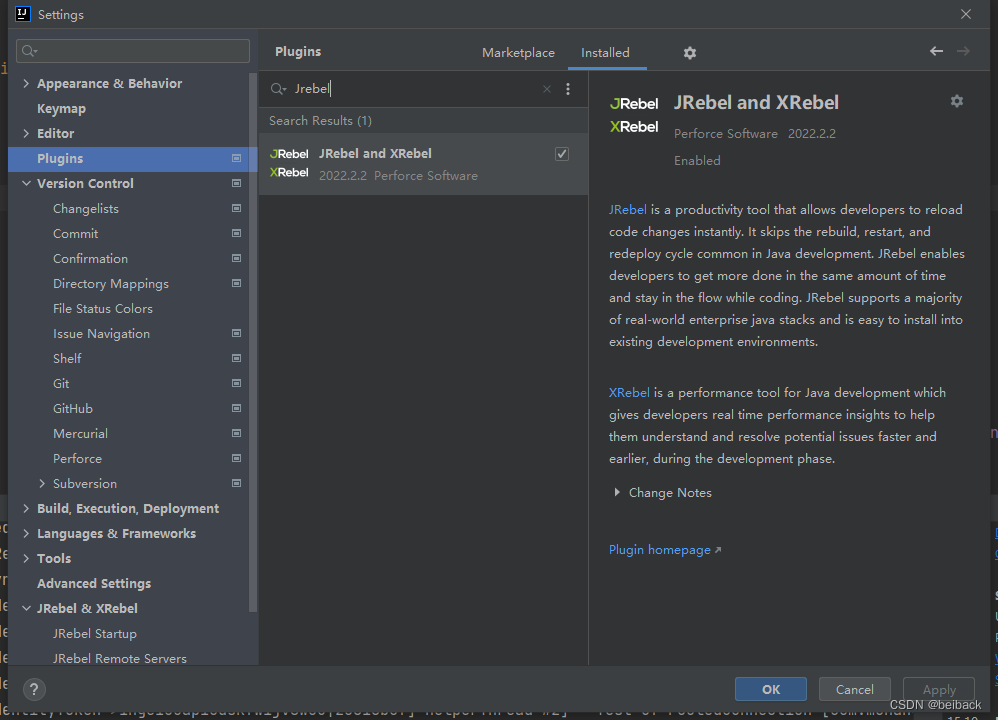Click the project-level icon beside Confirmation
Screen dimensions: 998x720
pyautogui.click(x=236, y=258)
